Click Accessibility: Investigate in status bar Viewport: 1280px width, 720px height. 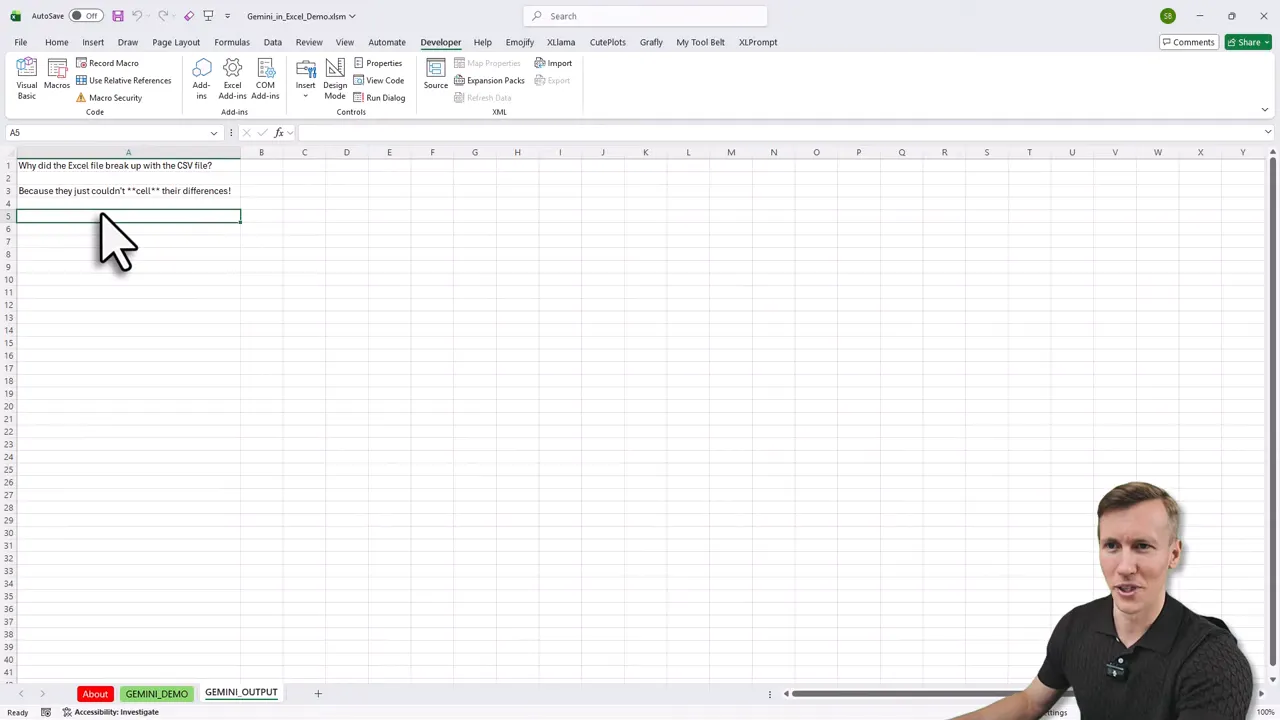[x=116, y=711]
